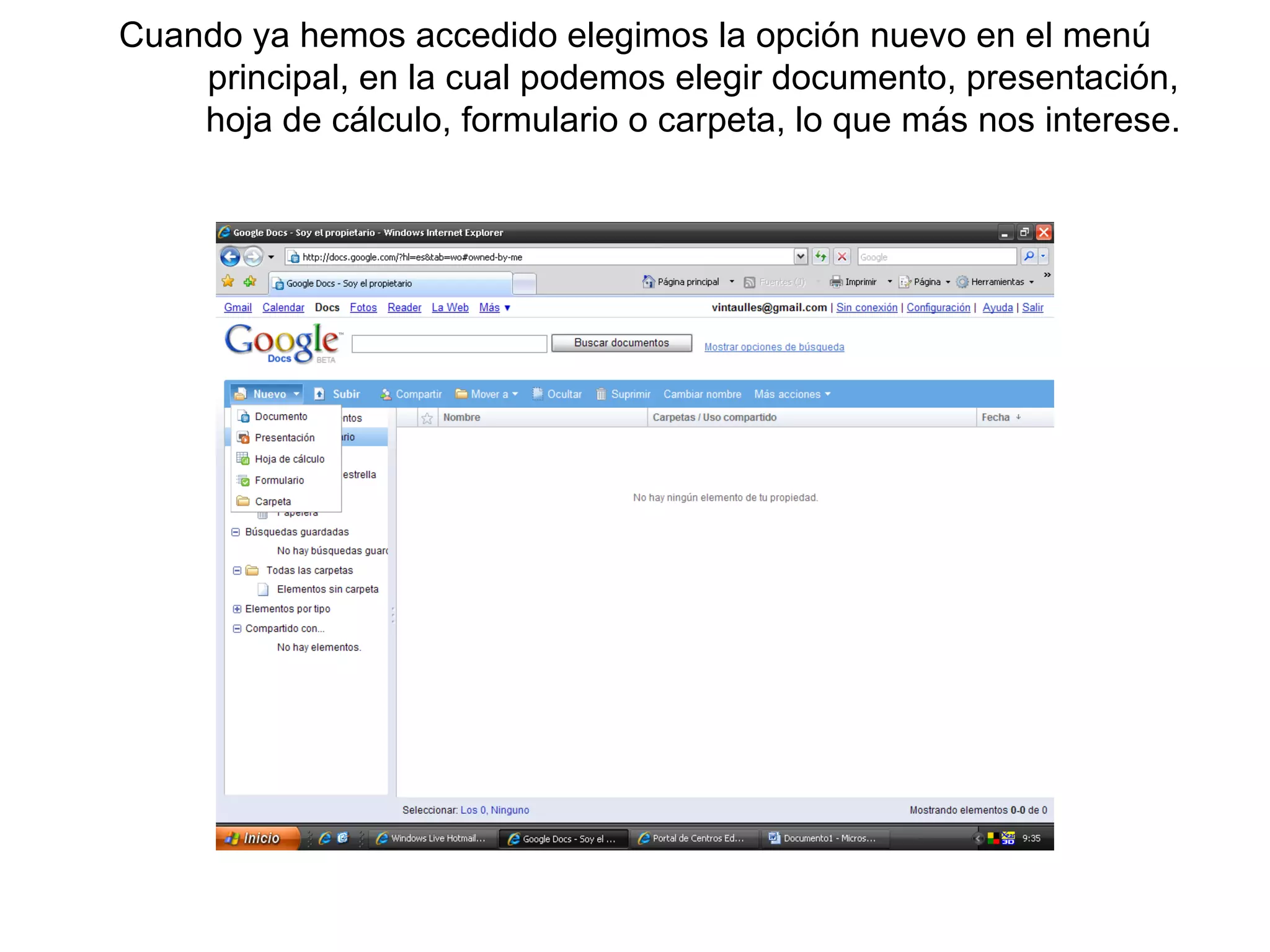Open Mostrar opciones de búsqueda link
This screenshot has height=952, width=1270.
coord(774,347)
